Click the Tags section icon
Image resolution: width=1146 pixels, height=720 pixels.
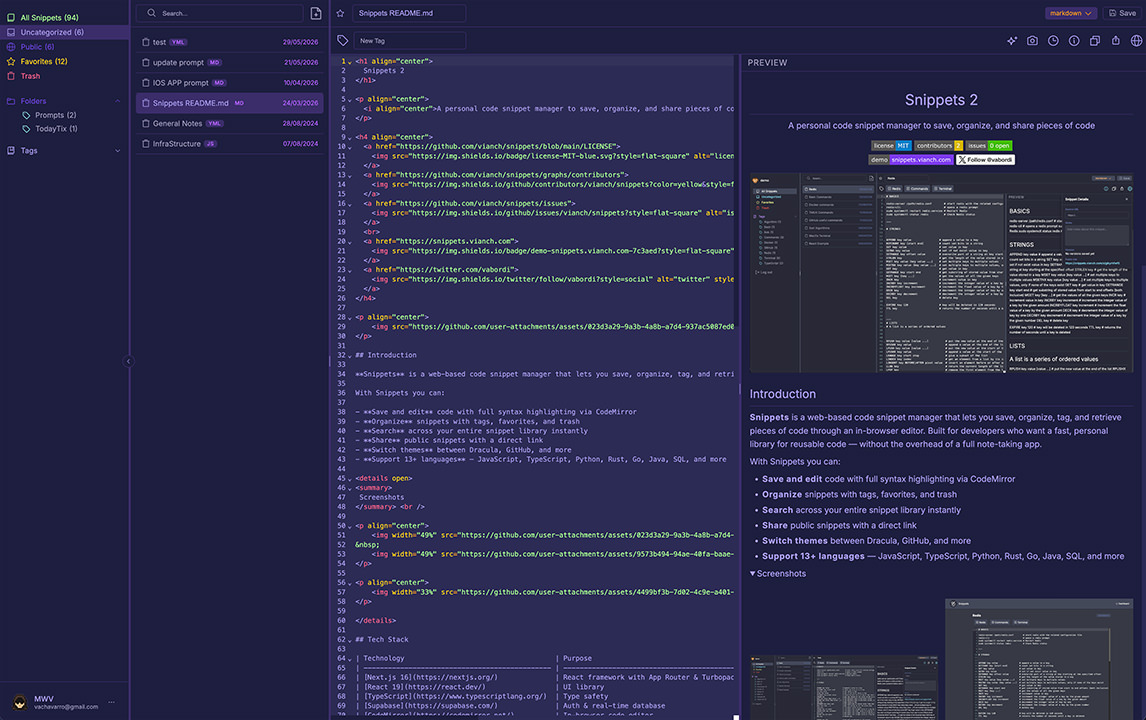coord(11,151)
